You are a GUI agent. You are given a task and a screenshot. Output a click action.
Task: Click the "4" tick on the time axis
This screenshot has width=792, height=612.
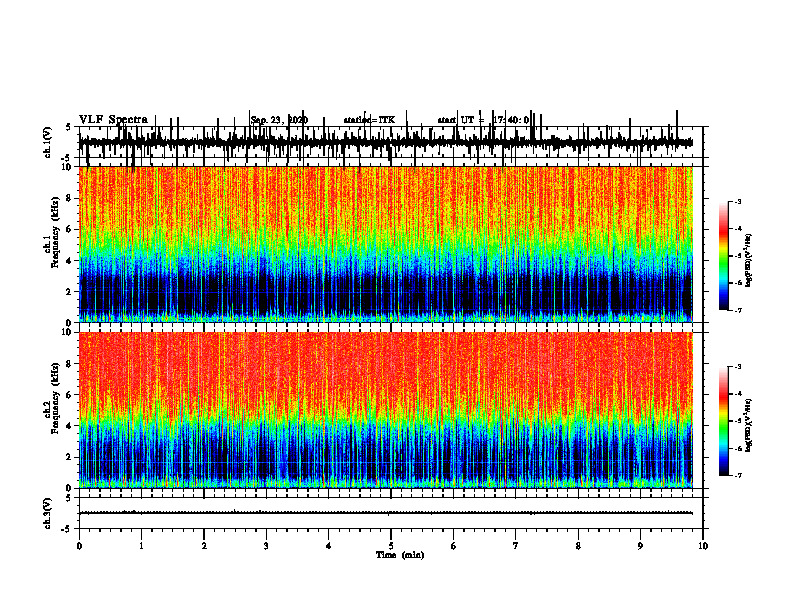pyautogui.click(x=329, y=546)
